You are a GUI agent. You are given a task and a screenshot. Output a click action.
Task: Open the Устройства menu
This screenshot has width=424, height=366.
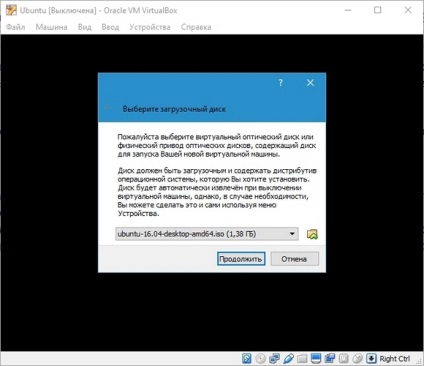pyautogui.click(x=150, y=27)
